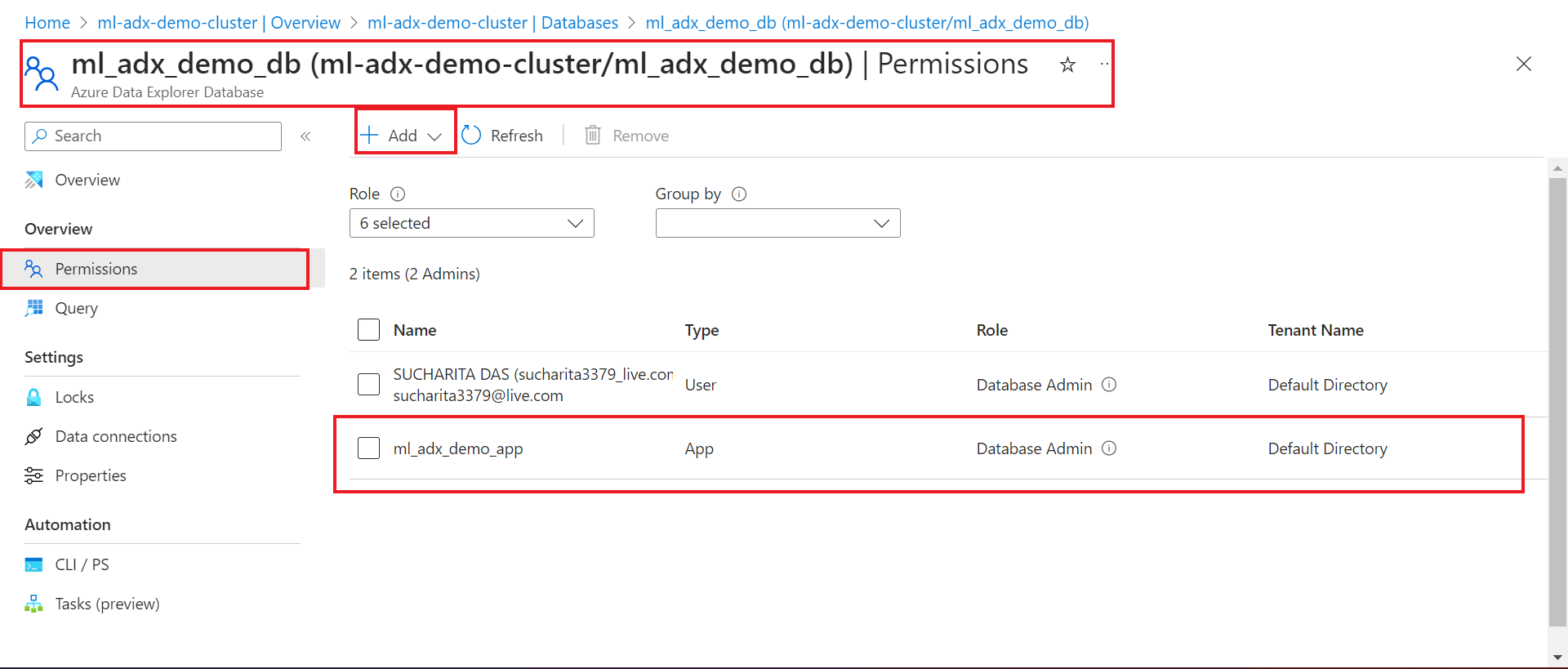The height and width of the screenshot is (669, 1568).
Task: Click the Refresh circular arrow icon
Action: (x=471, y=135)
